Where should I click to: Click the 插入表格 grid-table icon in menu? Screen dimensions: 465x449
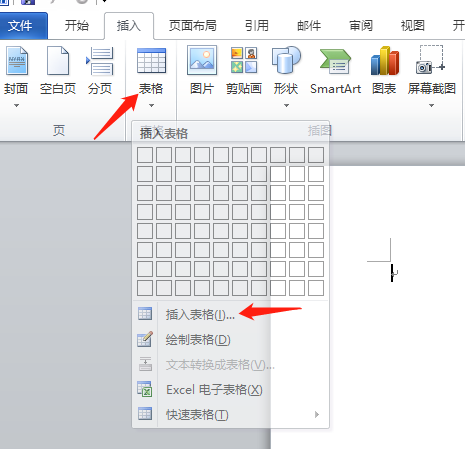(x=145, y=314)
